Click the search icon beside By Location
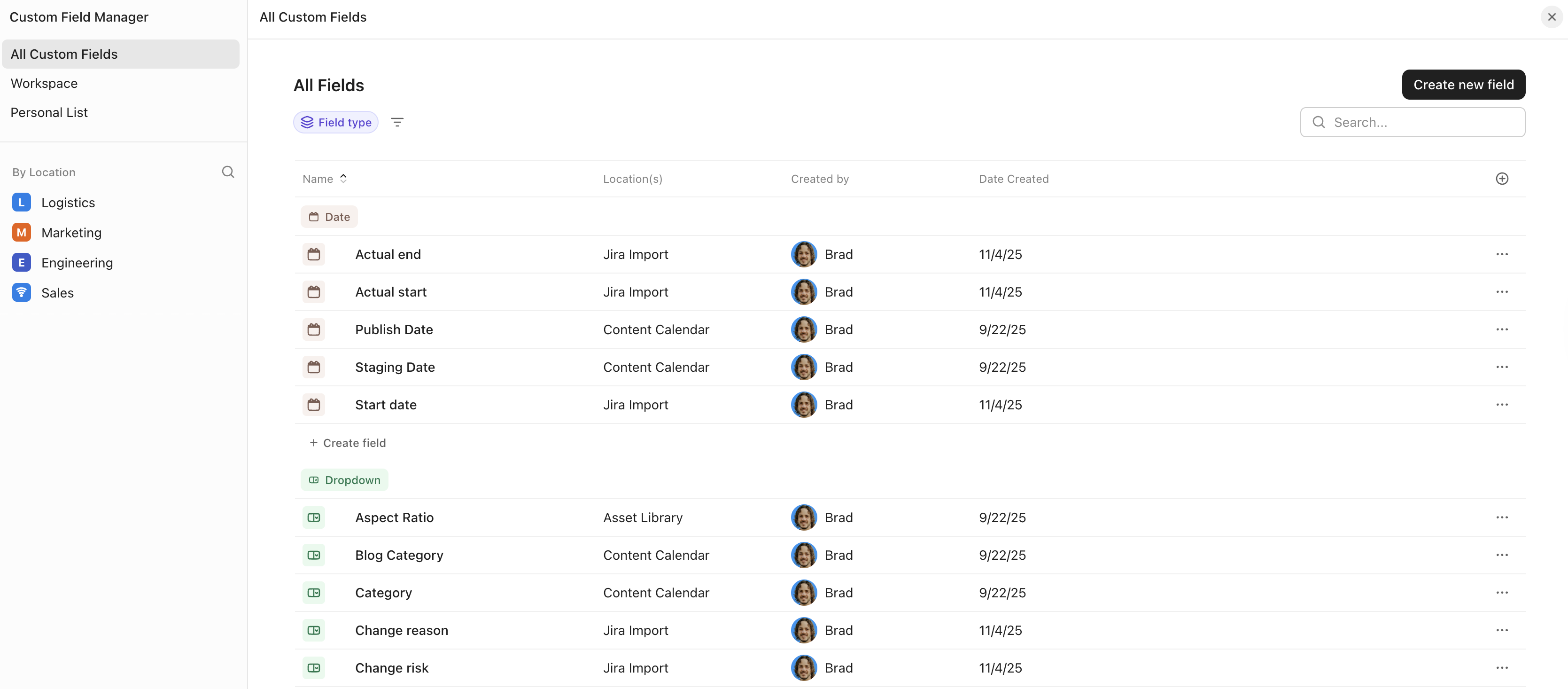Screen dimensions: 1568x689 point(228,172)
